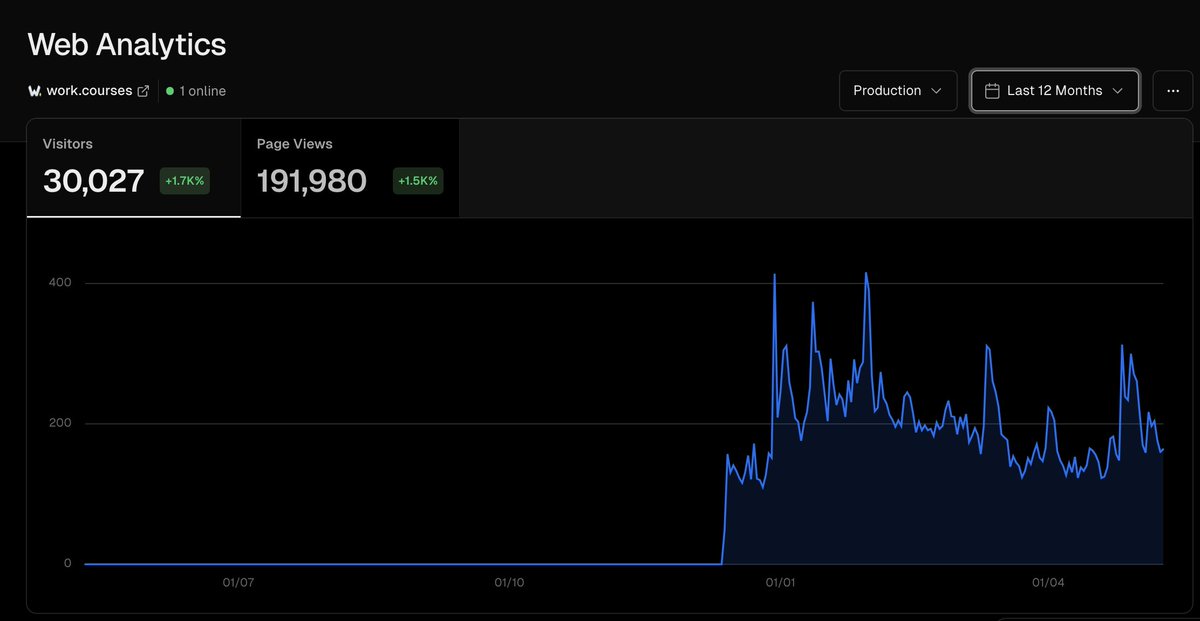This screenshot has height=621, width=1200.
Task: Open the Production environment dropdown
Action: (x=898, y=91)
